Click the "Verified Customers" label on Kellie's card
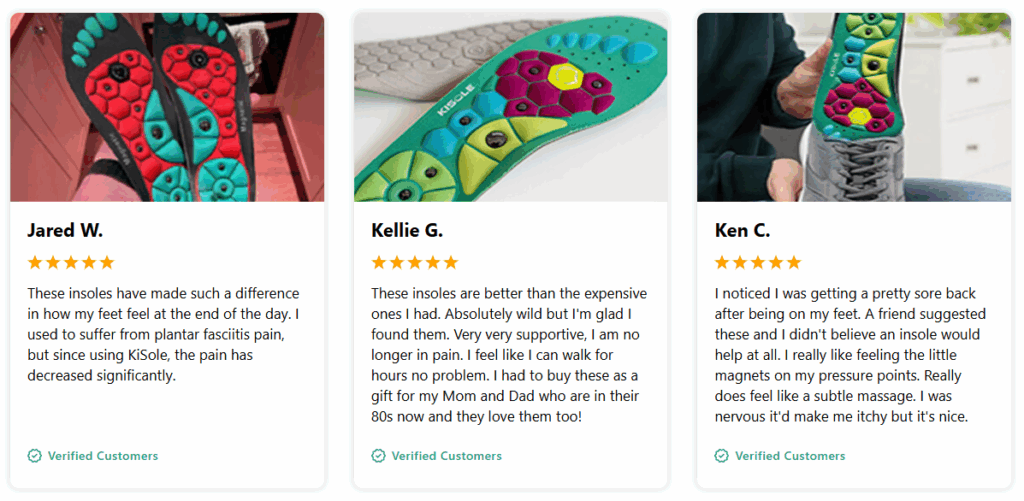1024x501 pixels. [x=446, y=456]
